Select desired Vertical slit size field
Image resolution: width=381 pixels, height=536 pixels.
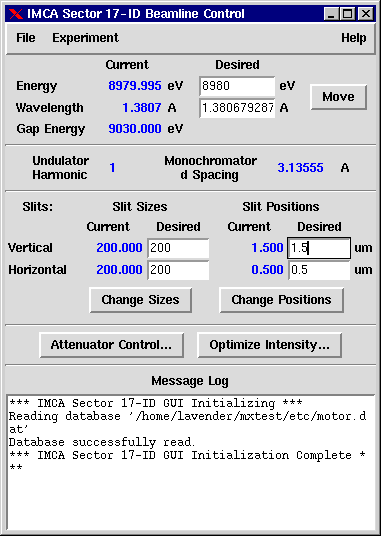(178, 248)
